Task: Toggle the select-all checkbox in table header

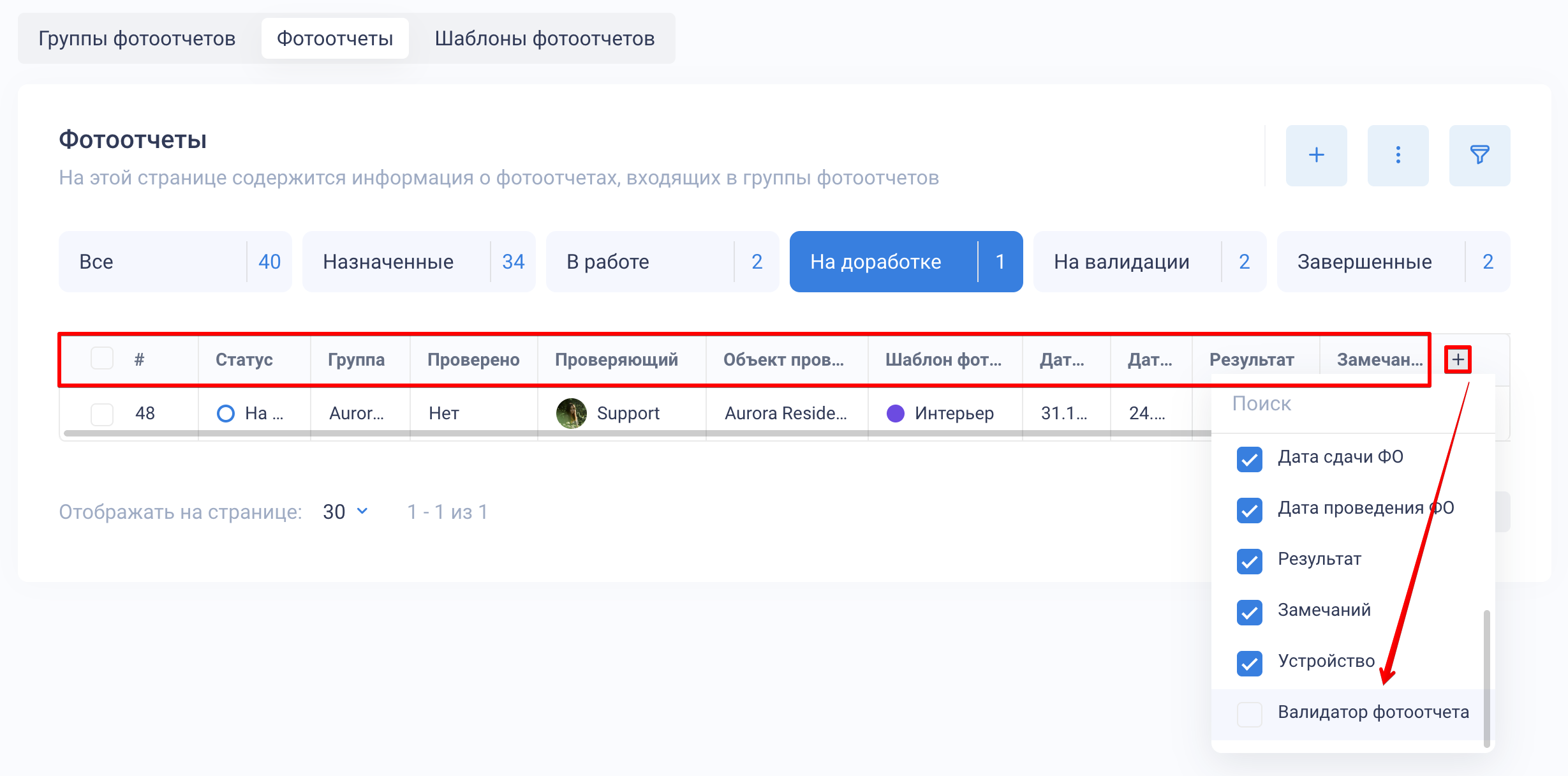Action: click(x=102, y=359)
